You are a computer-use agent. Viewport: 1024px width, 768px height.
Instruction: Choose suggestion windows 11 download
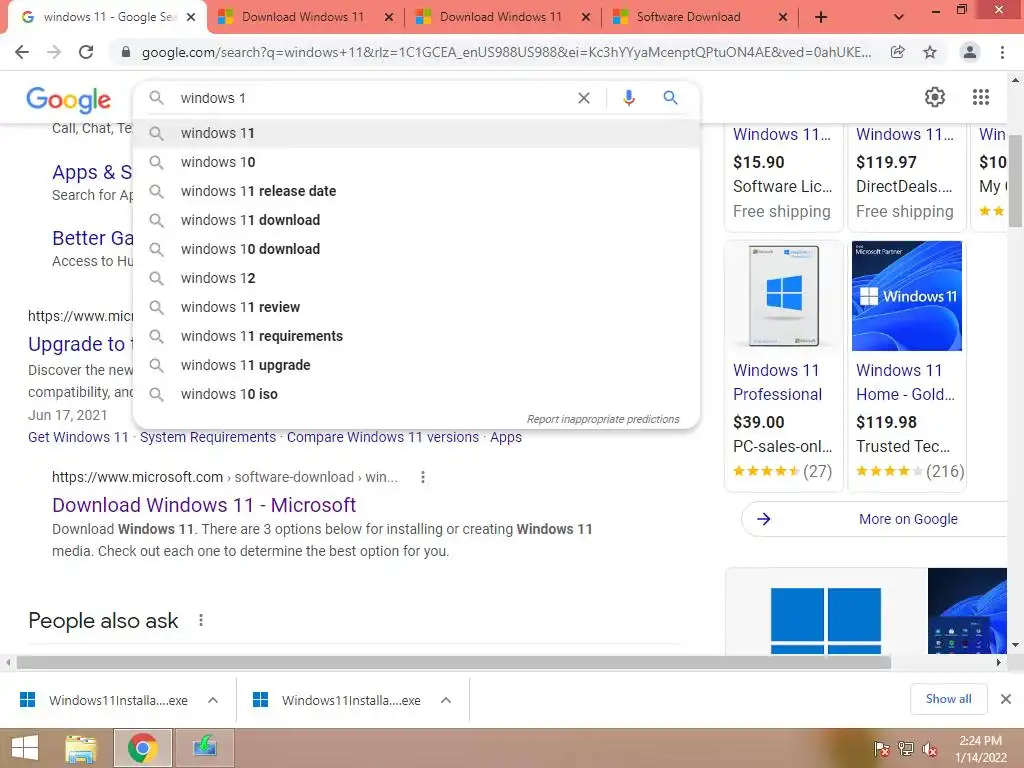tap(417, 220)
